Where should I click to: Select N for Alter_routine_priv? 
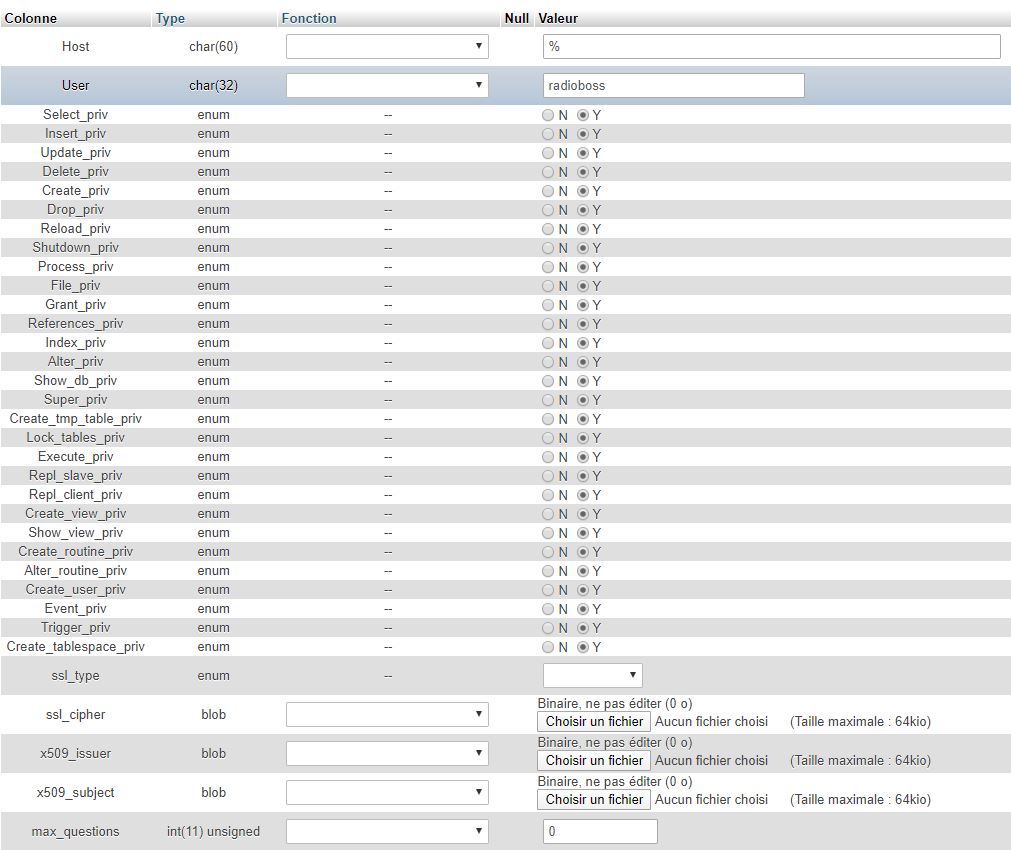[x=548, y=571]
